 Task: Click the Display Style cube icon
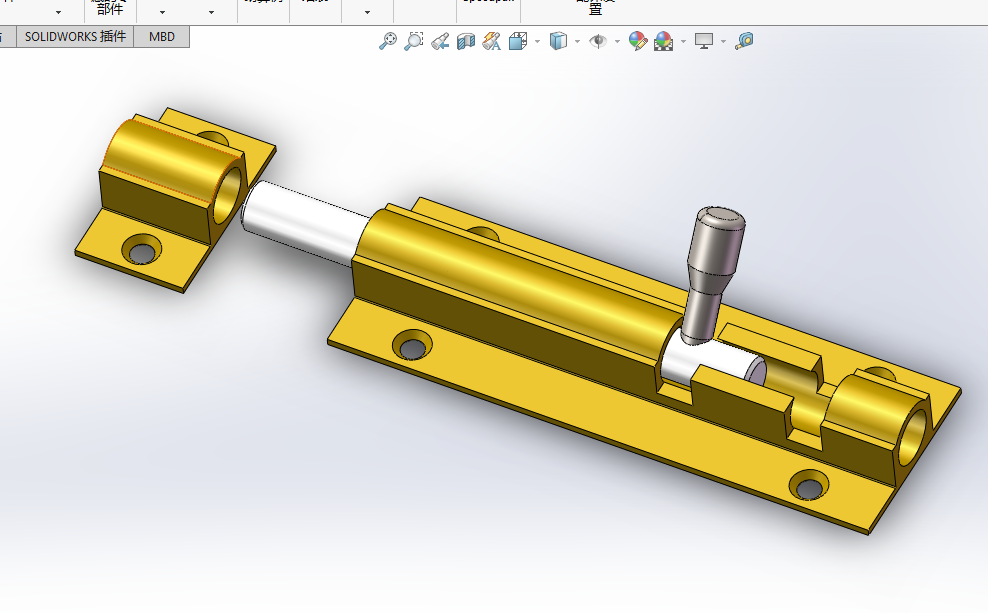(559, 41)
